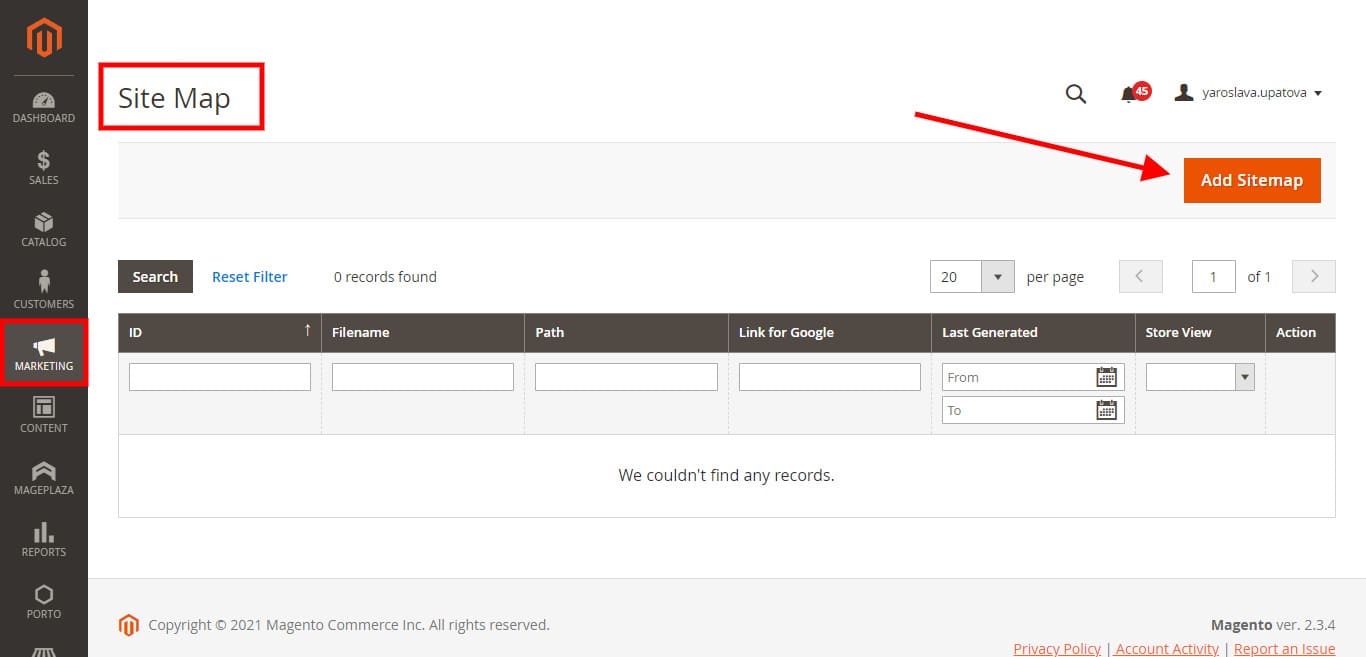The height and width of the screenshot is (657, 1366).
Task: Open the Content sidebar menu
Action: tap(44, 416)
